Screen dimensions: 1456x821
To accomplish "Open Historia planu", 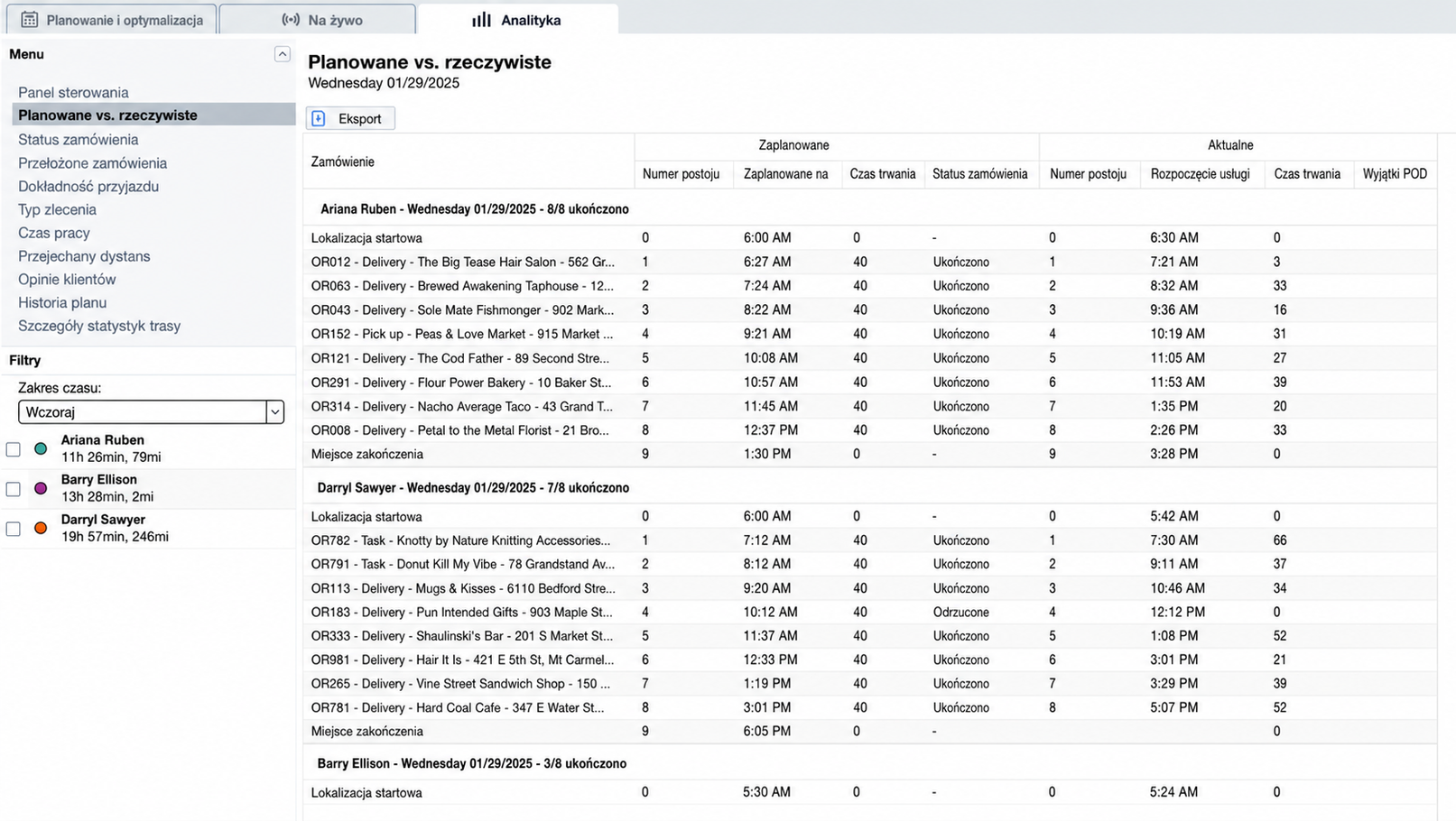I will [x=62, y=302].
